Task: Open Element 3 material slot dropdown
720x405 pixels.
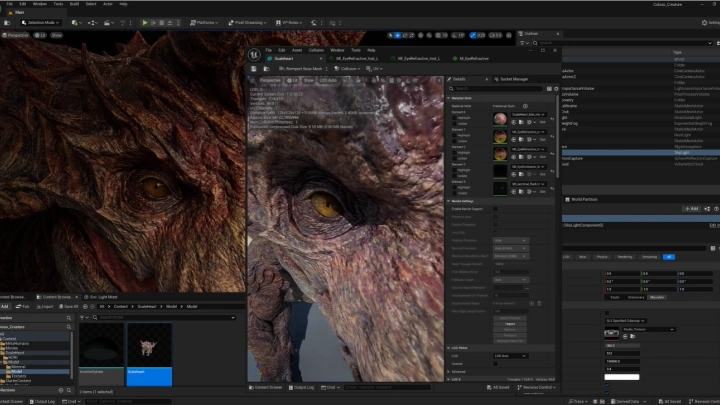Action: click(x=529, y=167)
